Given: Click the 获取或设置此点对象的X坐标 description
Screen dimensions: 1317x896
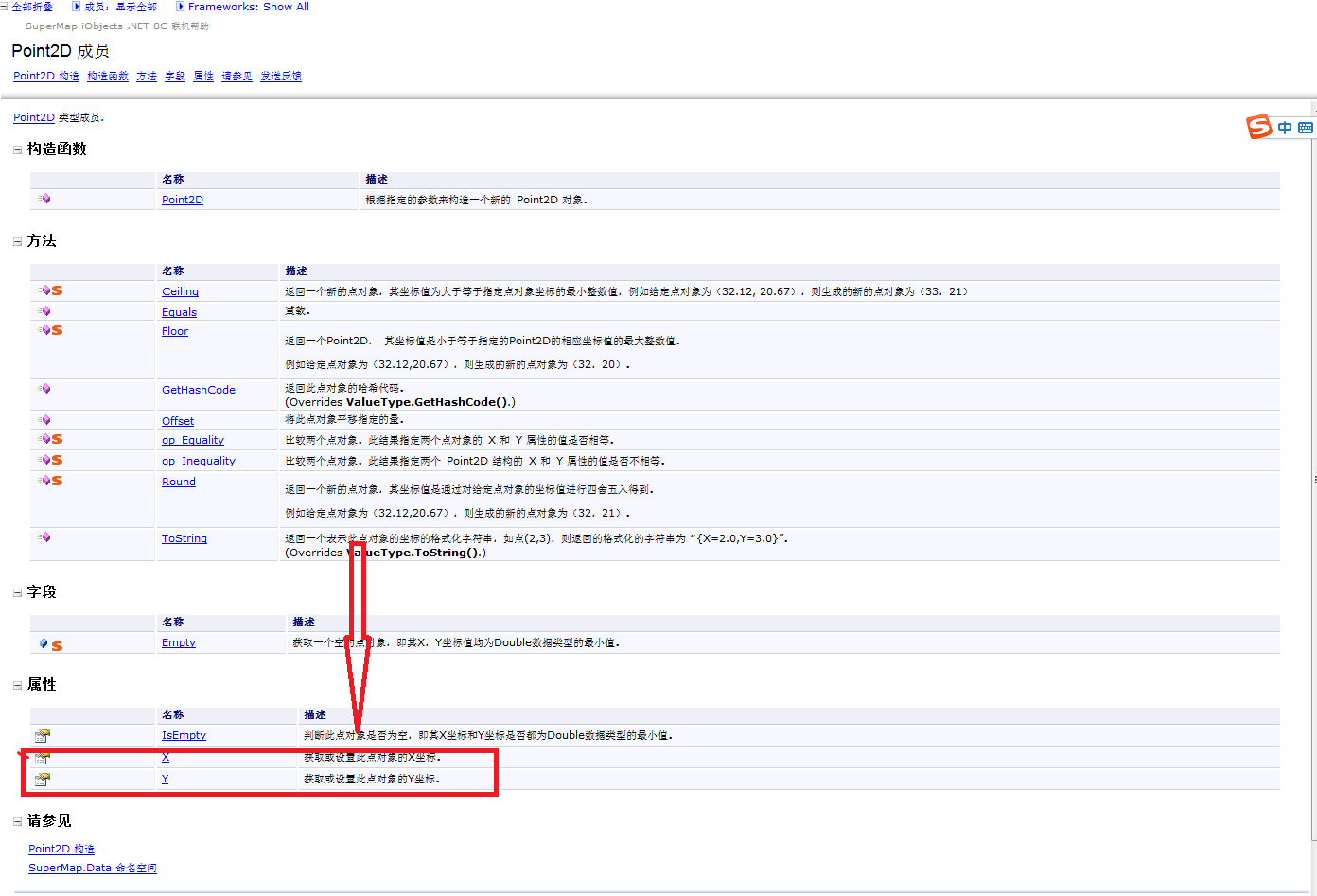Looking at the screenshot, I should coord(372,757).
